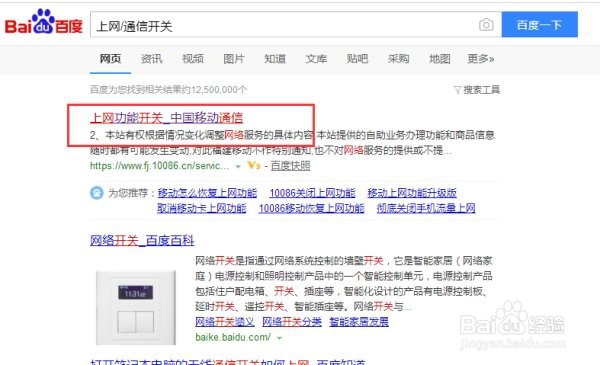Image resolution: width=600 pixels, height=365 pixels.
Task: Open suggestion 10086移动恢复上网功能
Action: click(311, 208)
